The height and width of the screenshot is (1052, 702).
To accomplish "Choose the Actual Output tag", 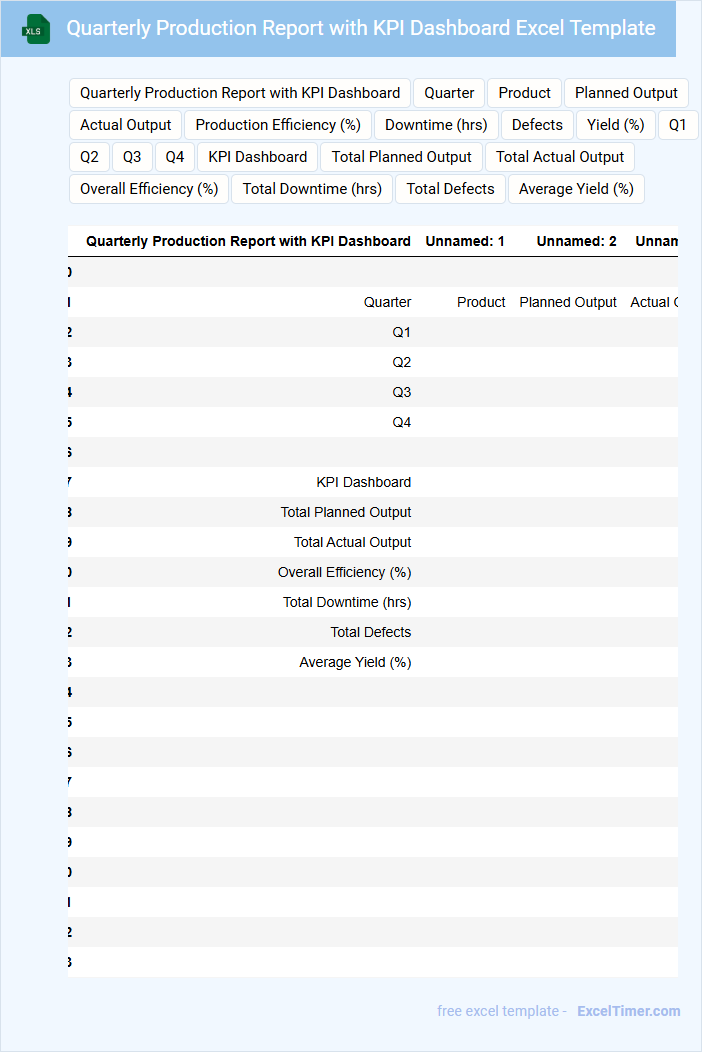I will tap(126, 125).
